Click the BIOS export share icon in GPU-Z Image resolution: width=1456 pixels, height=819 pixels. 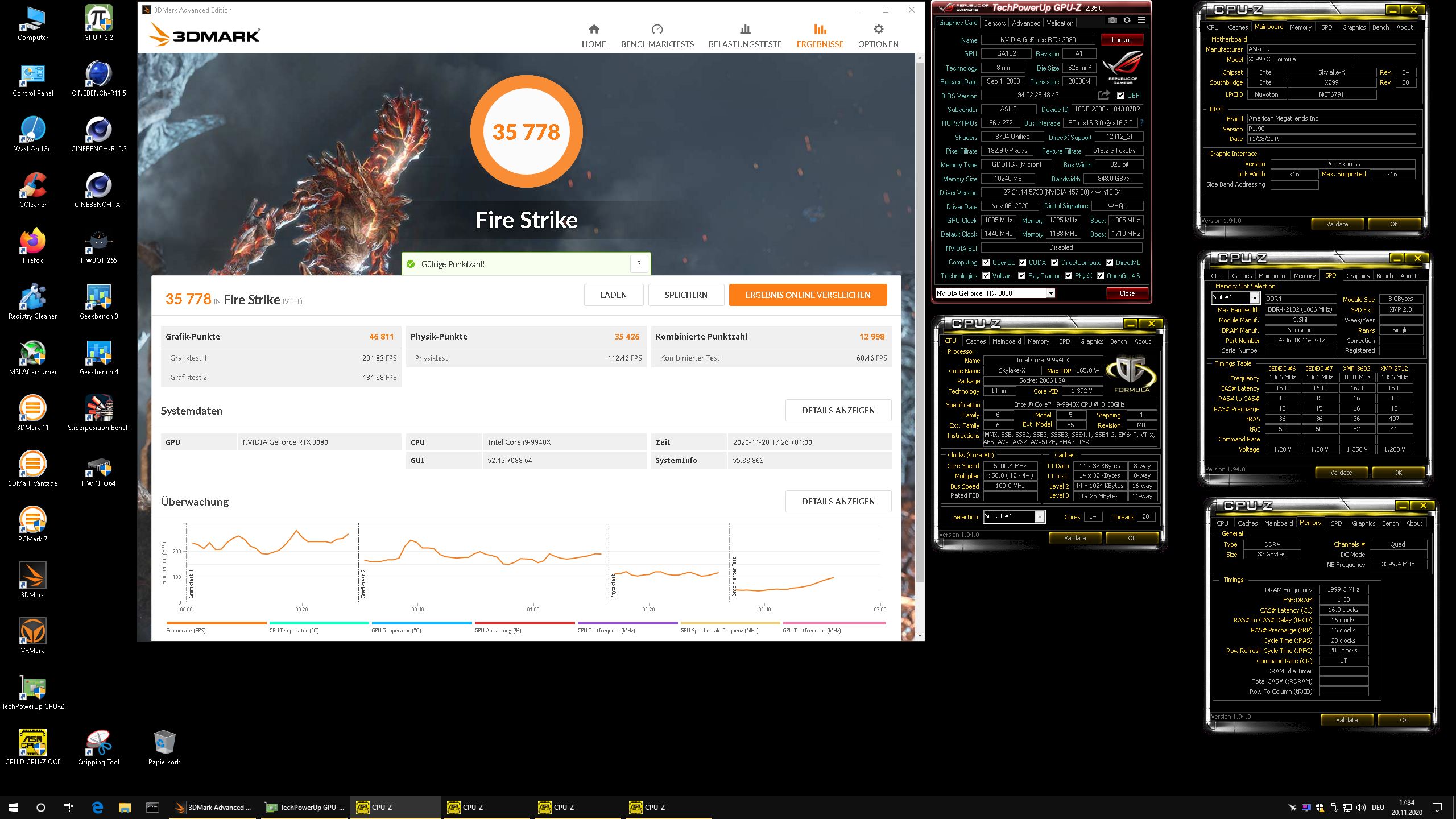pyautogui.click(x=1104, y=95)
